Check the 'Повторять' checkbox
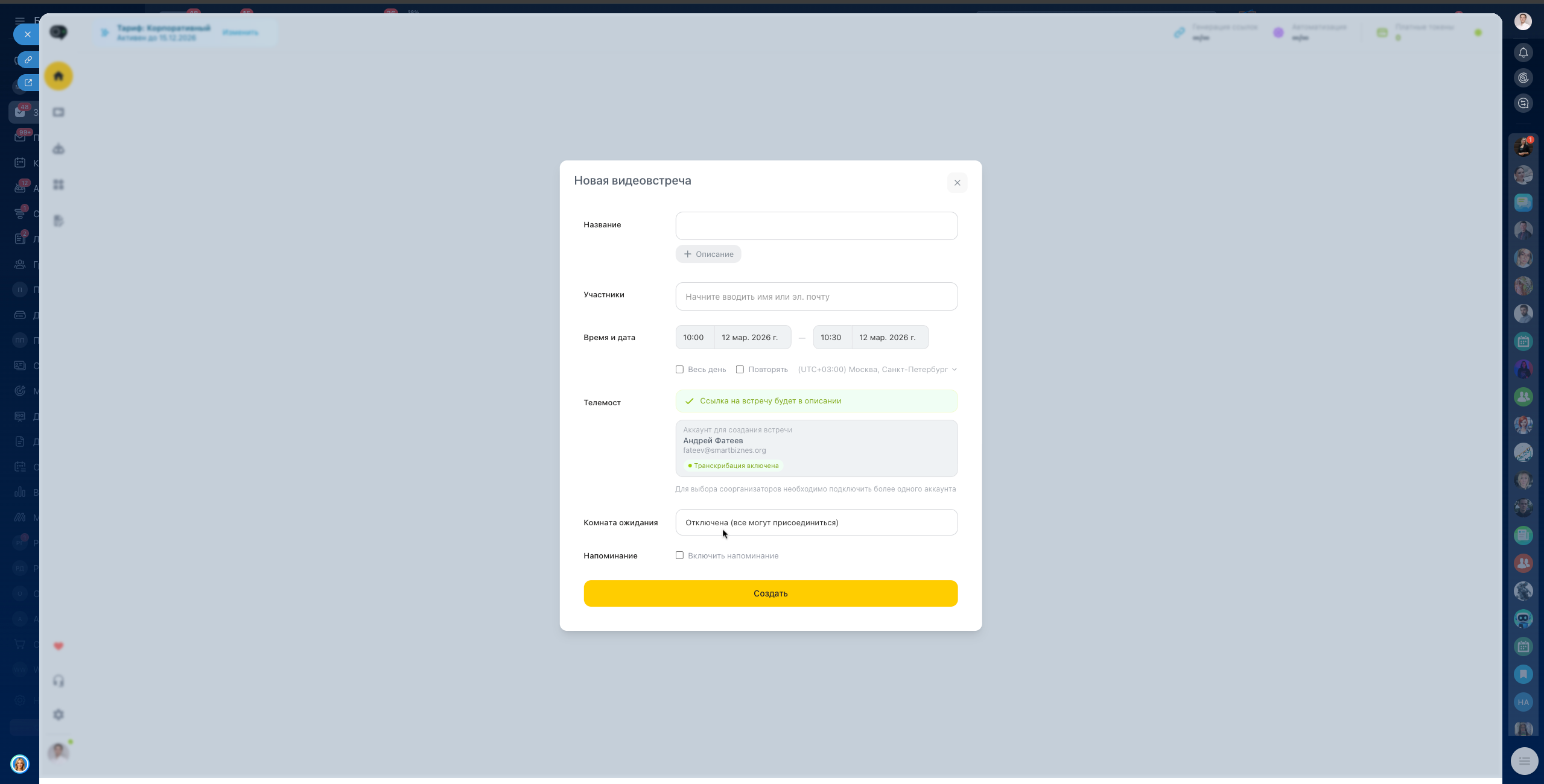The width and height of the screenshot is (1544, 784). (x=740, y=369)
